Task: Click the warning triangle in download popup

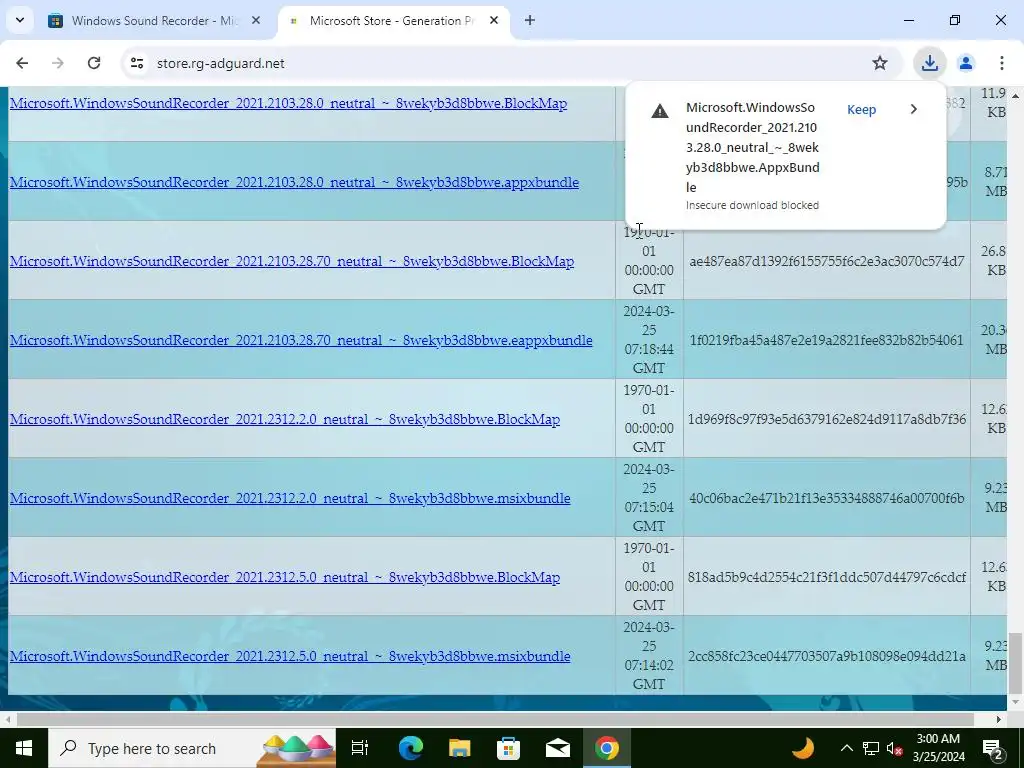Action: click(x=660, y=110)
